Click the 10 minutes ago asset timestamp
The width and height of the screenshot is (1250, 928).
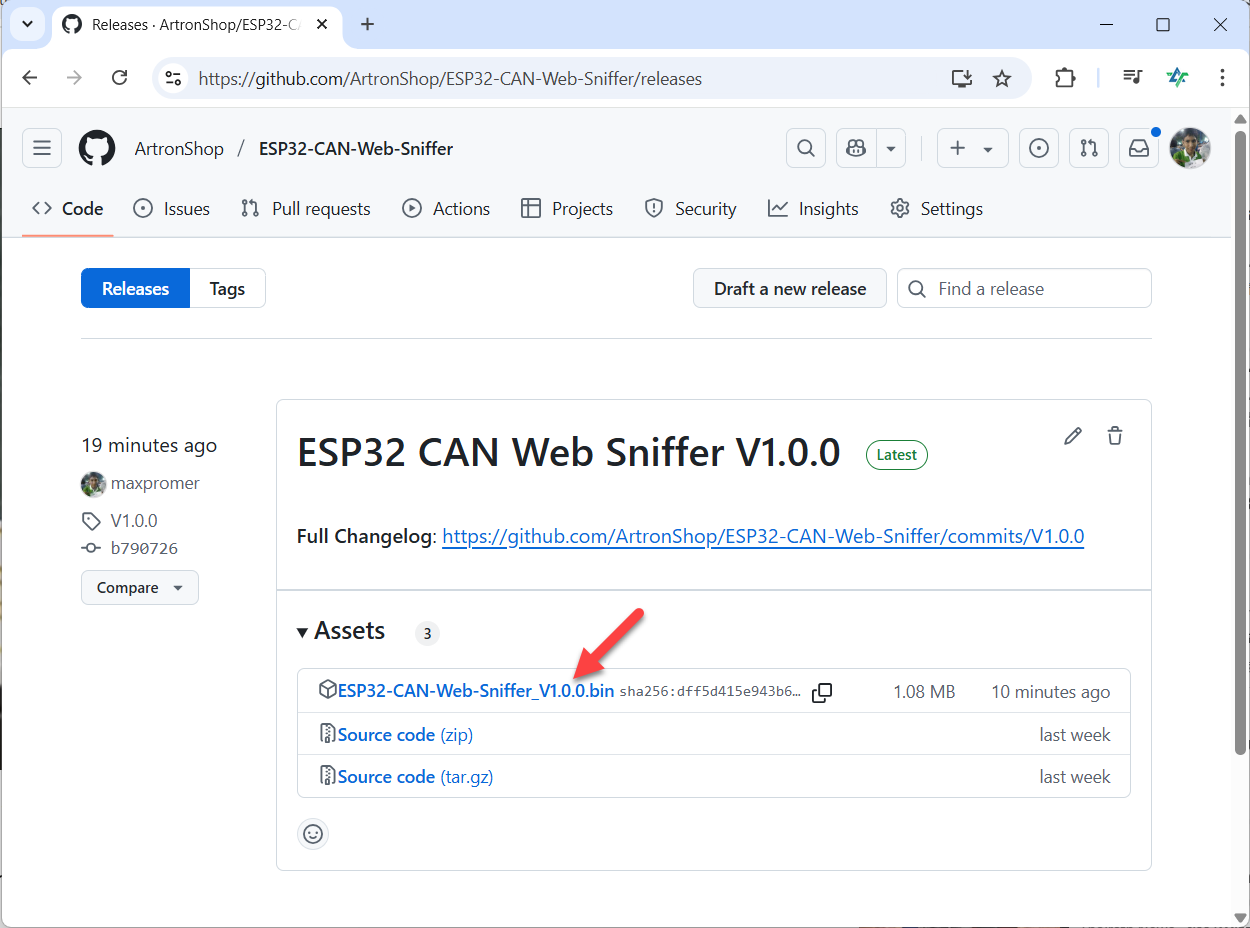1050,692
